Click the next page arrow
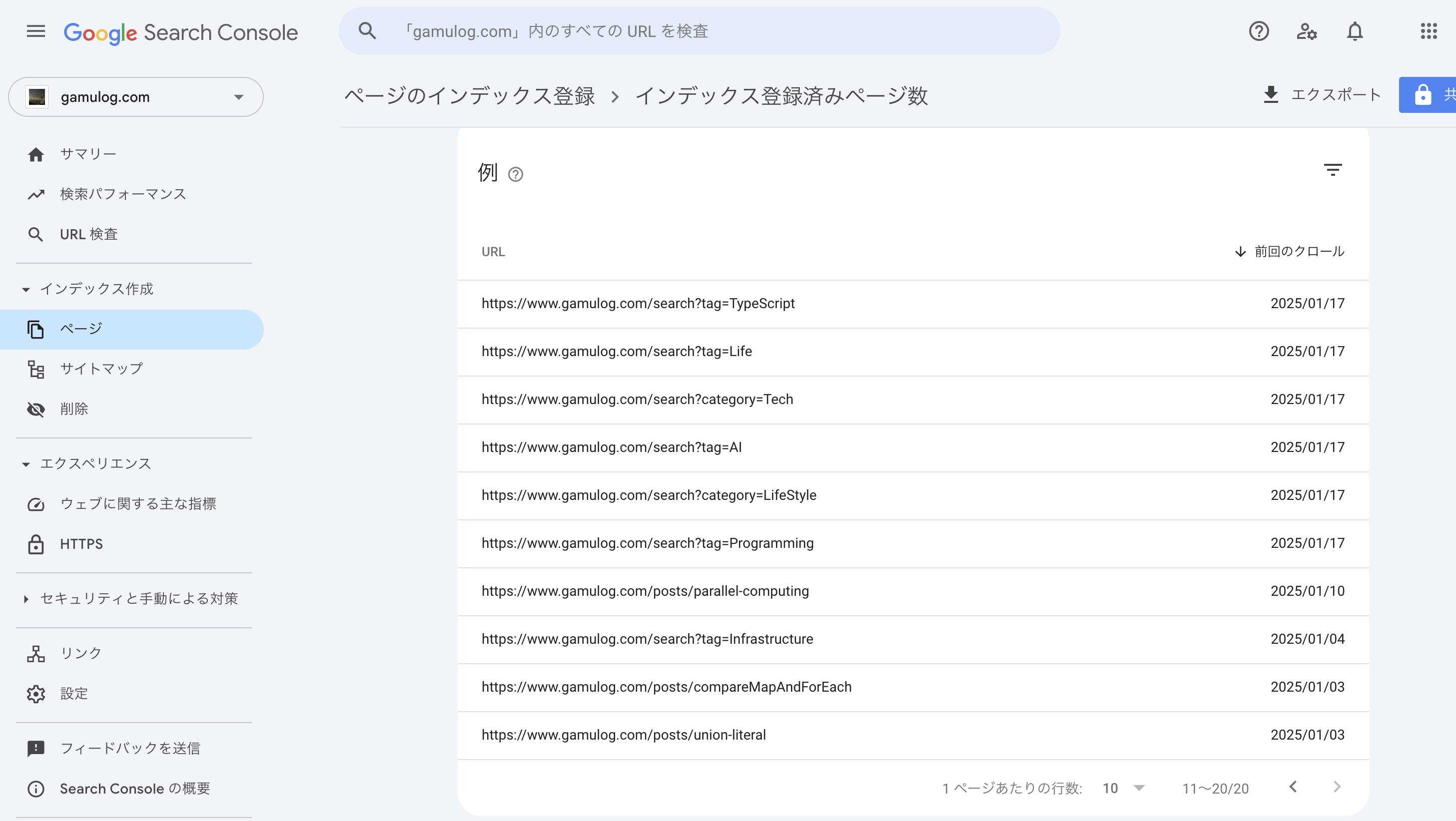This screenshot has width=1456, height=821. [x=1337, y=787]
